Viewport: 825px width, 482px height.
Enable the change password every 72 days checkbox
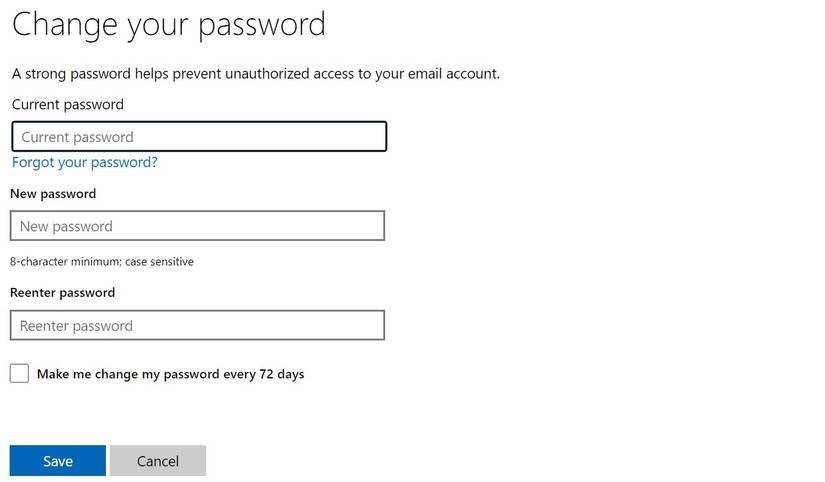coord(19,374)
